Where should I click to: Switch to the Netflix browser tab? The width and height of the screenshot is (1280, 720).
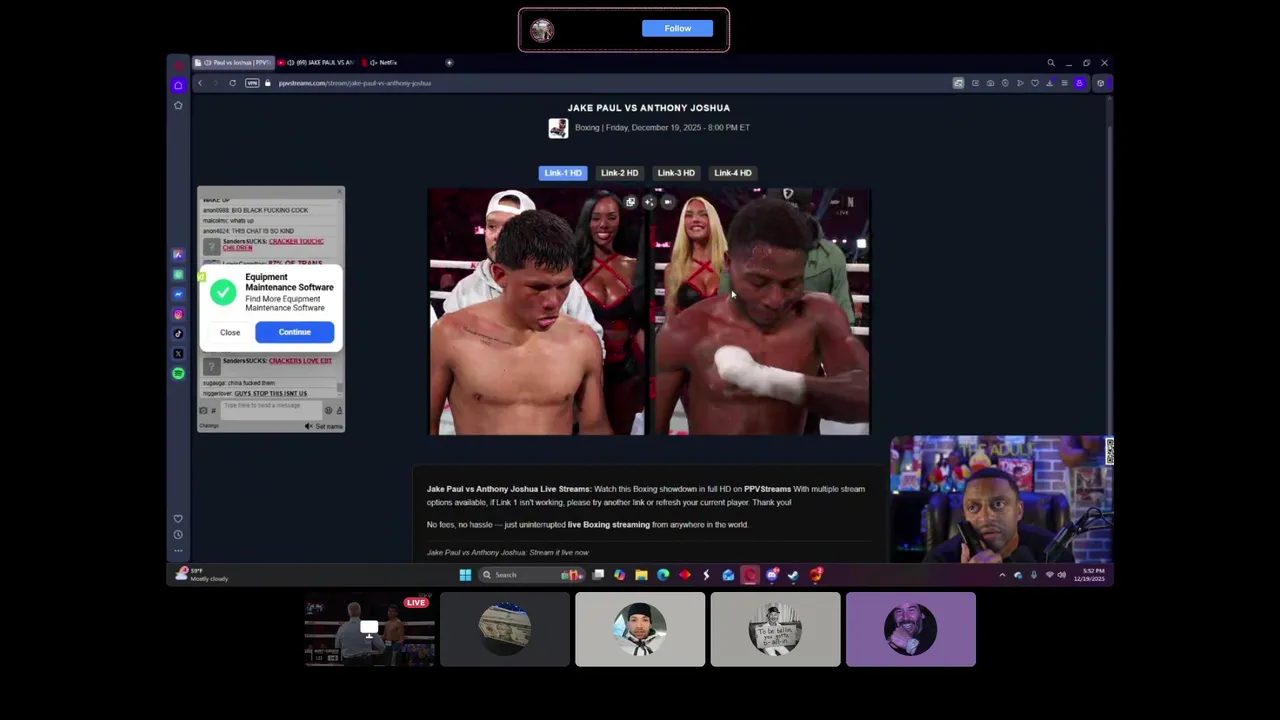click(x=383, y=63)
